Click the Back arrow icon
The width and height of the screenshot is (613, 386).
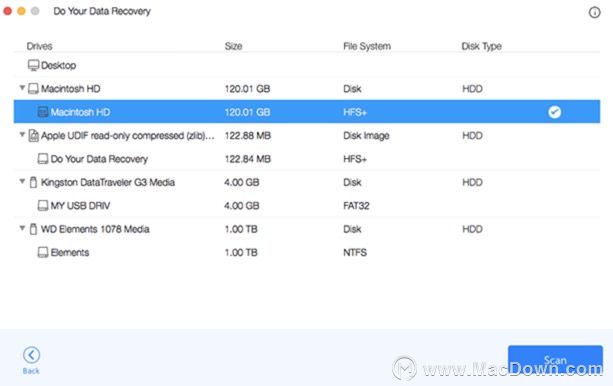(31, 355)
